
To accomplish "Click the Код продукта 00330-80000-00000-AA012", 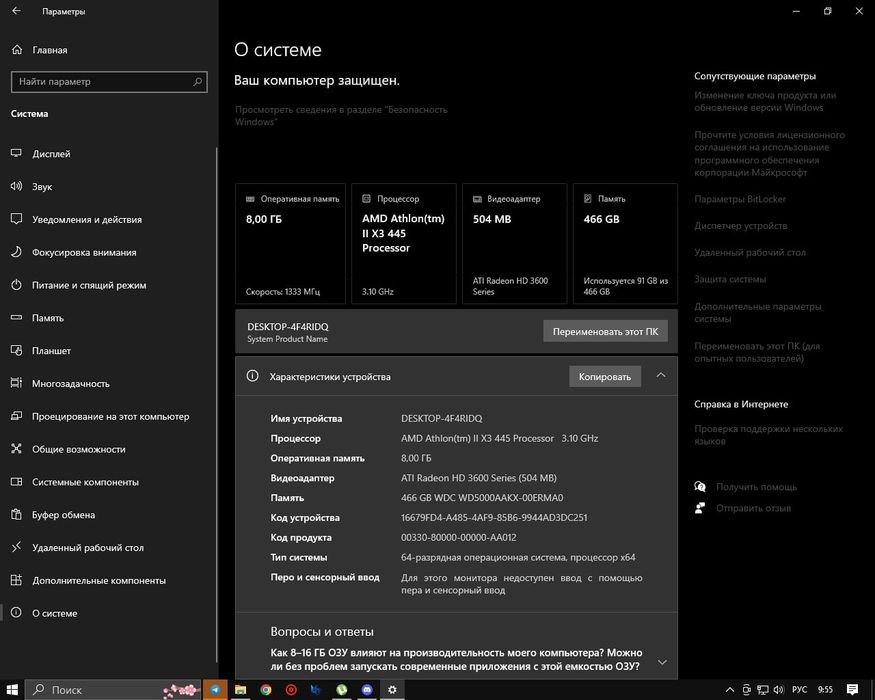I will coord(458,538).
